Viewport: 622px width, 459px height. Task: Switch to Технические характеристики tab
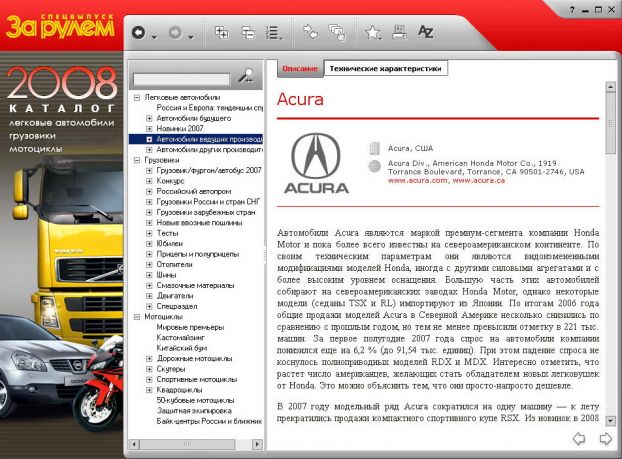coord(386,68)
